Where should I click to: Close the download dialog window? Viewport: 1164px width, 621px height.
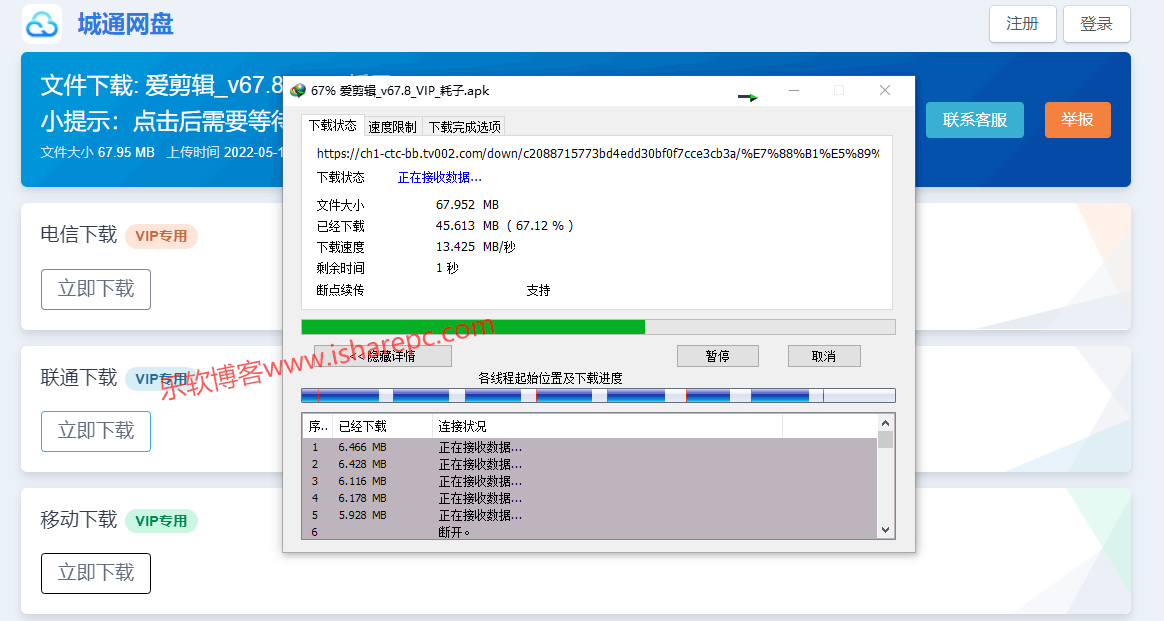pos(884,91)
